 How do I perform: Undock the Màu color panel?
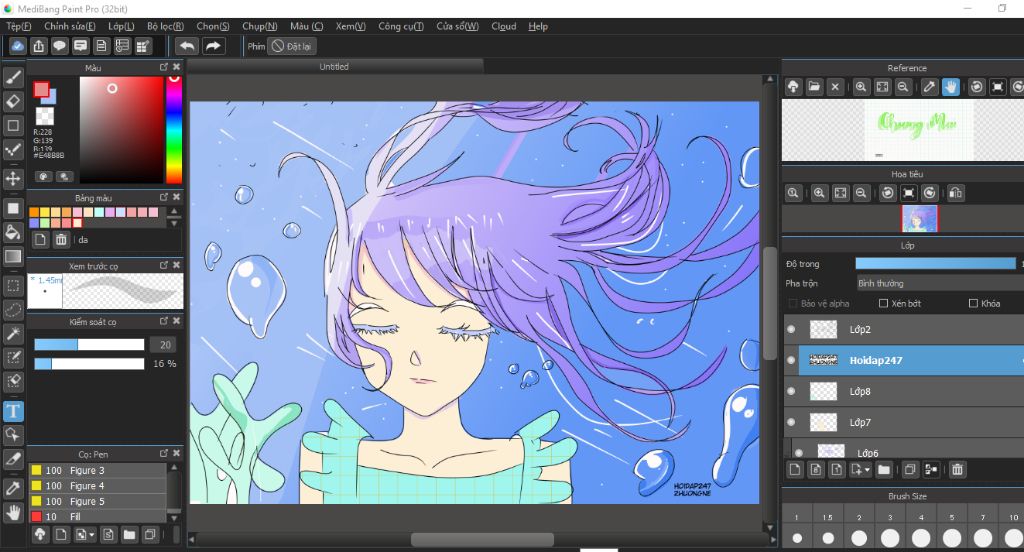(x=164, y=67)
